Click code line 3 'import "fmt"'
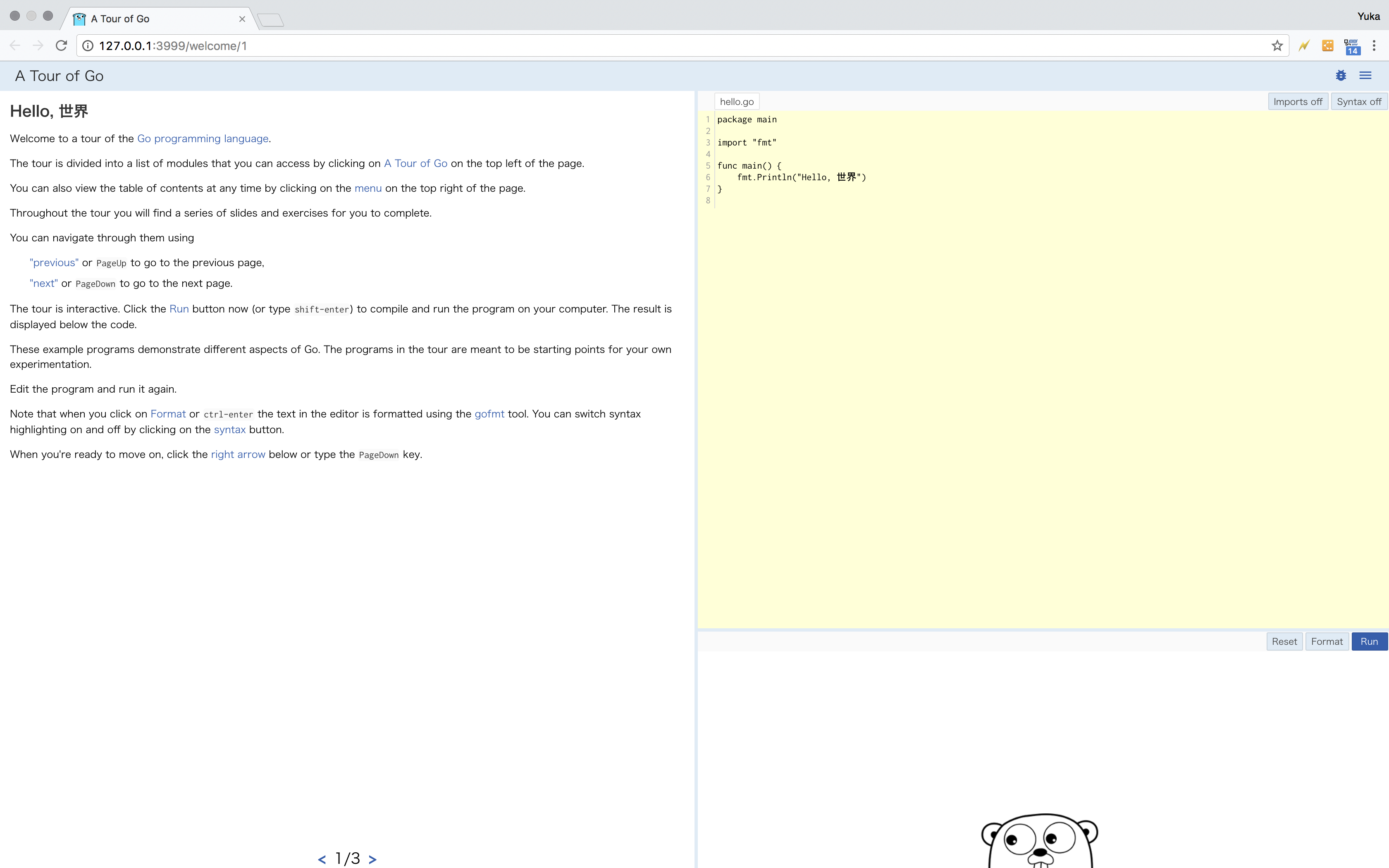Image resolution: width=1389 pixels, height=868 pixels. pos(747,142)
